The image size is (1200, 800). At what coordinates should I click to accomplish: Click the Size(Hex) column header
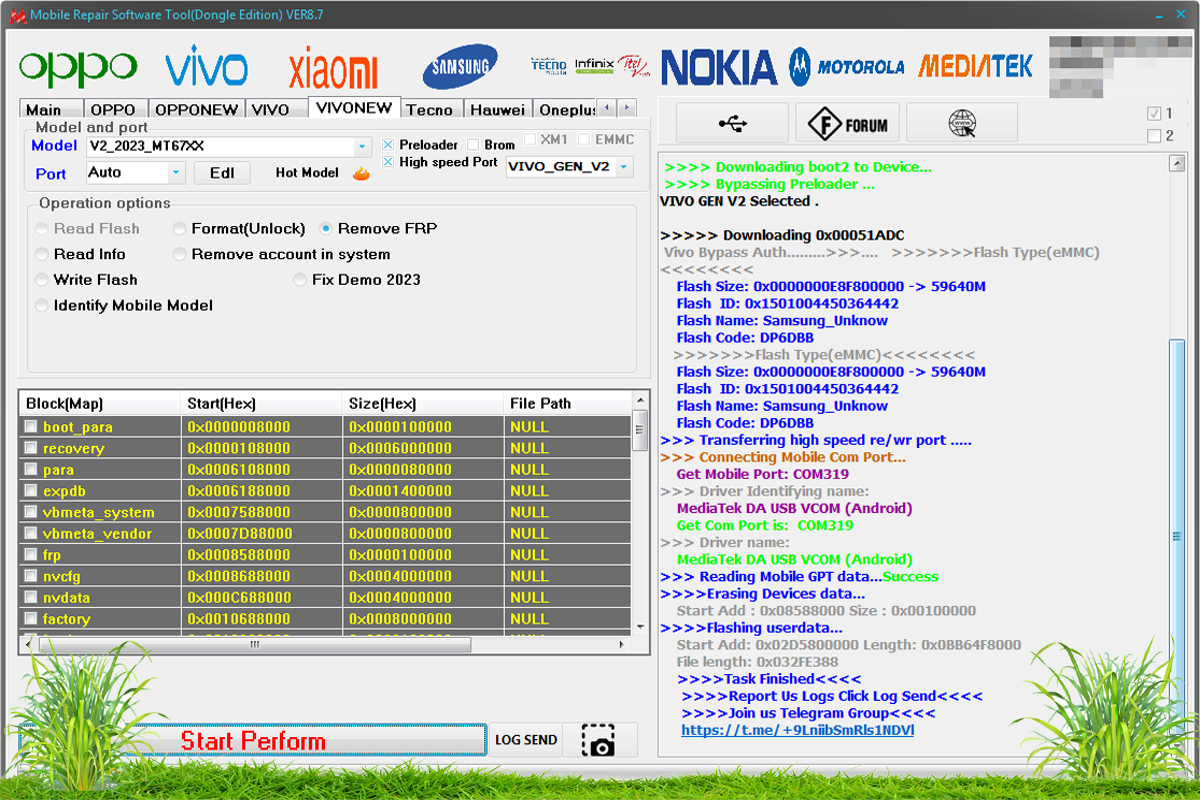point(422,403)
